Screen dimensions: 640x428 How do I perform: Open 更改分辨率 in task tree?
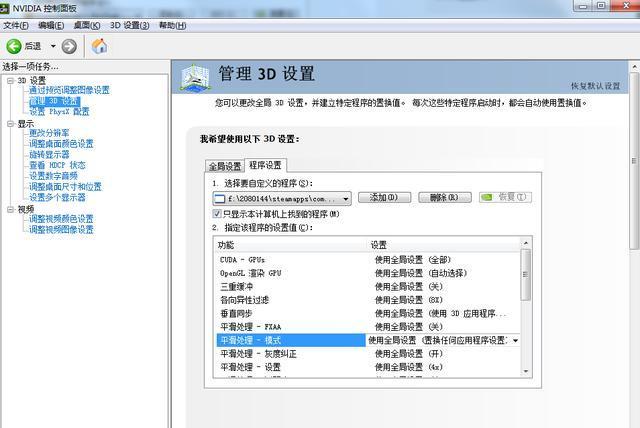coord(49,133)
